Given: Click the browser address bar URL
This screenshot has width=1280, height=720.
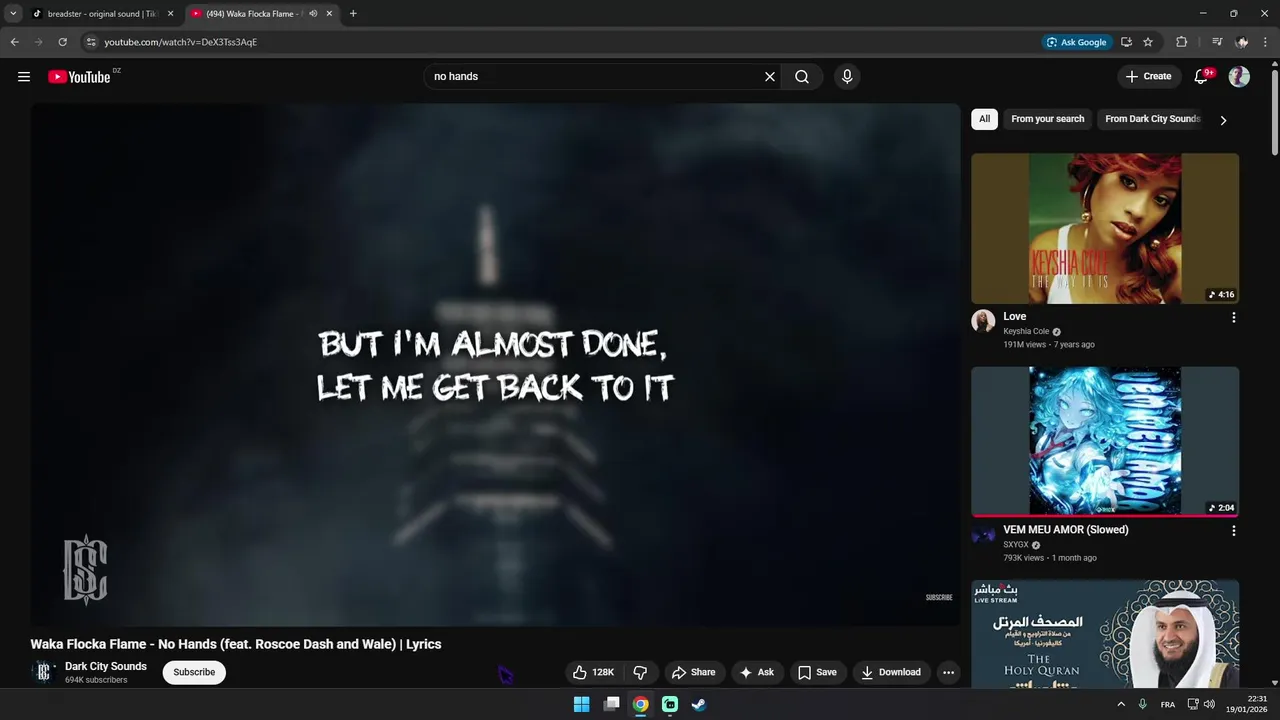Looking at the screenshot, I should click(181, 42).
